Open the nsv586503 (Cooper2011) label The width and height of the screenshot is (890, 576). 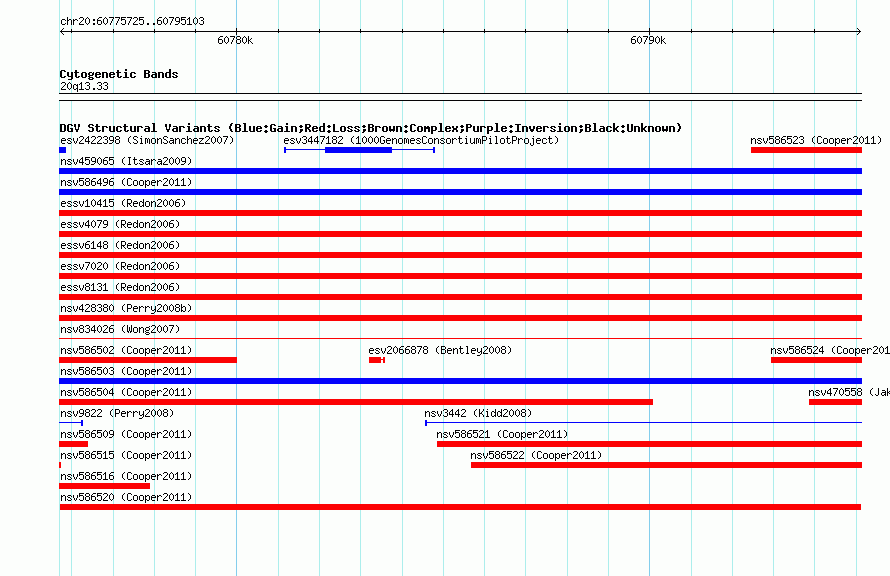(x=126, y=371)
